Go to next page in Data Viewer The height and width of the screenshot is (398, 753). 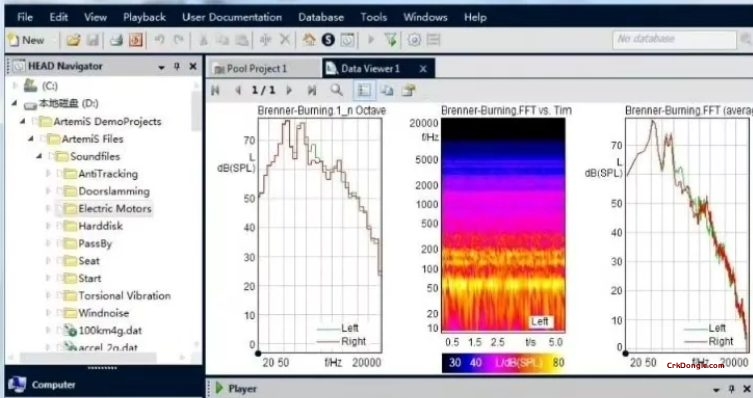coord(289,90)
